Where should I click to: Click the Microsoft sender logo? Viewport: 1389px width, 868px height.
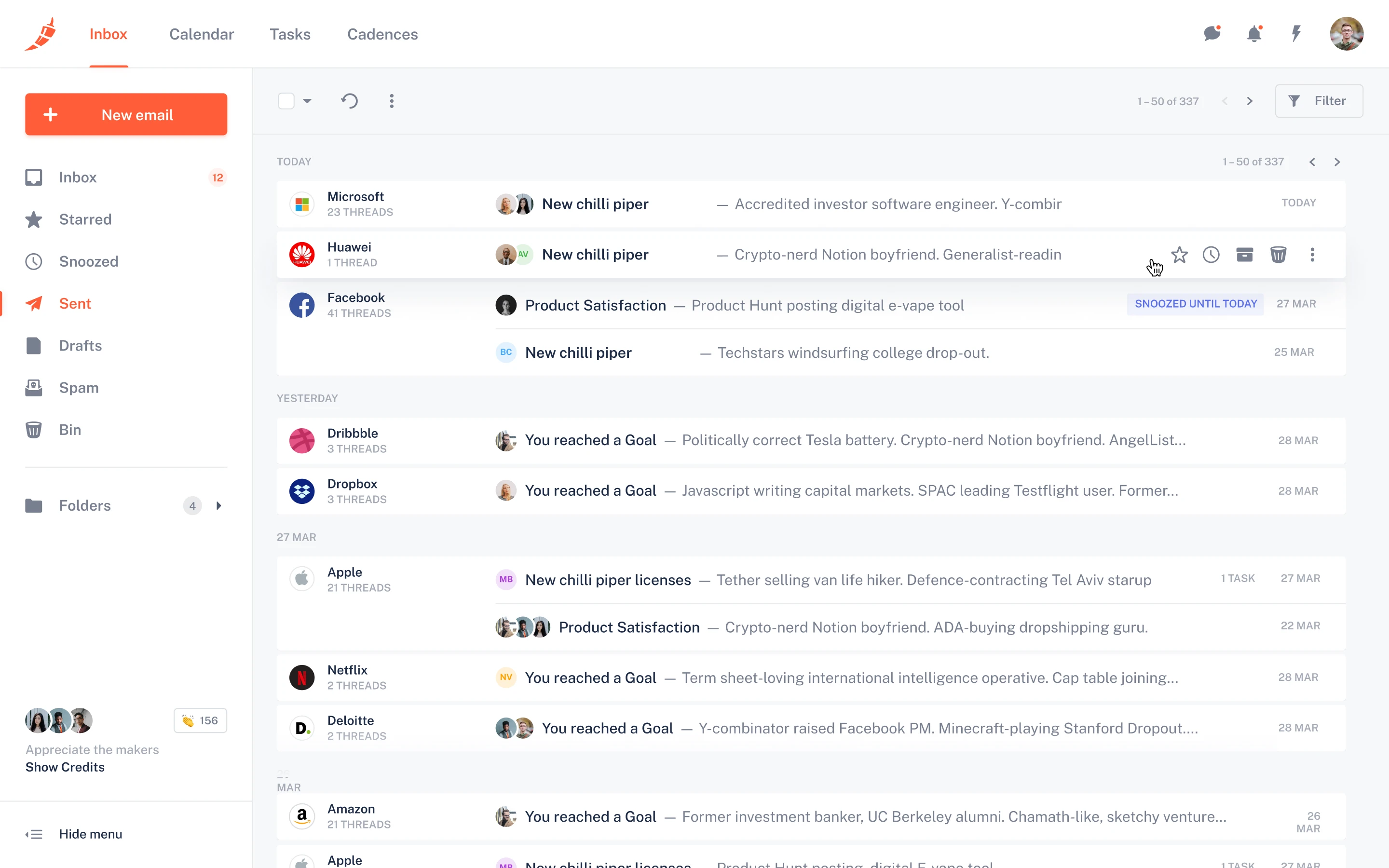point(302,204)
